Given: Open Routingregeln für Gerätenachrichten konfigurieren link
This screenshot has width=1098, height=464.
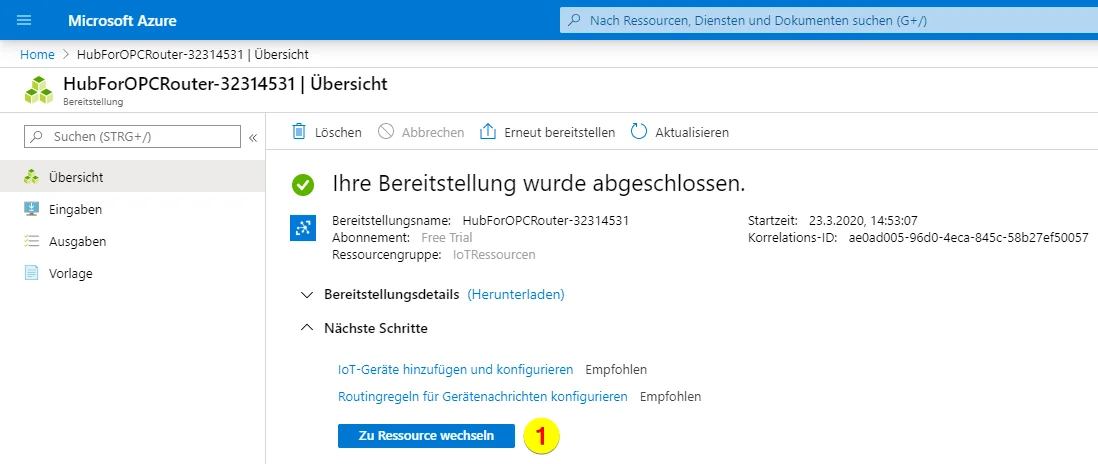Looking at the screenshot, I should [482, 397].
